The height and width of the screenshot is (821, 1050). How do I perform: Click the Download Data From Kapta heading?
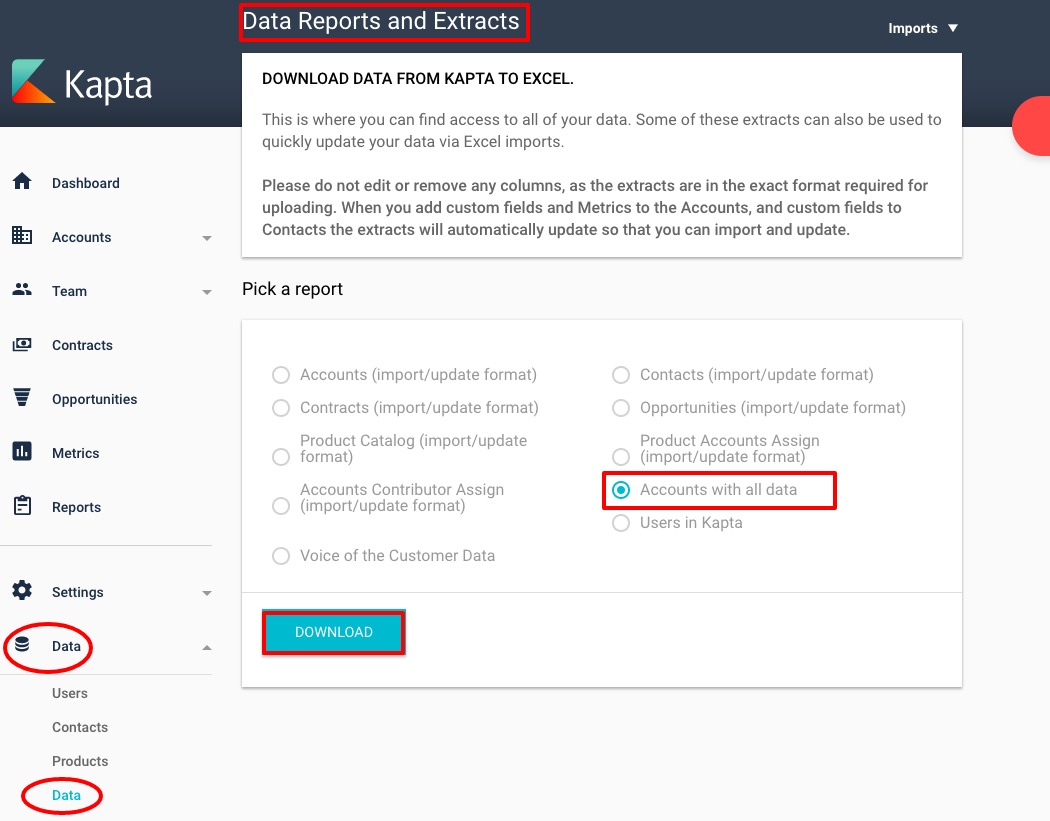pos(418,78)
